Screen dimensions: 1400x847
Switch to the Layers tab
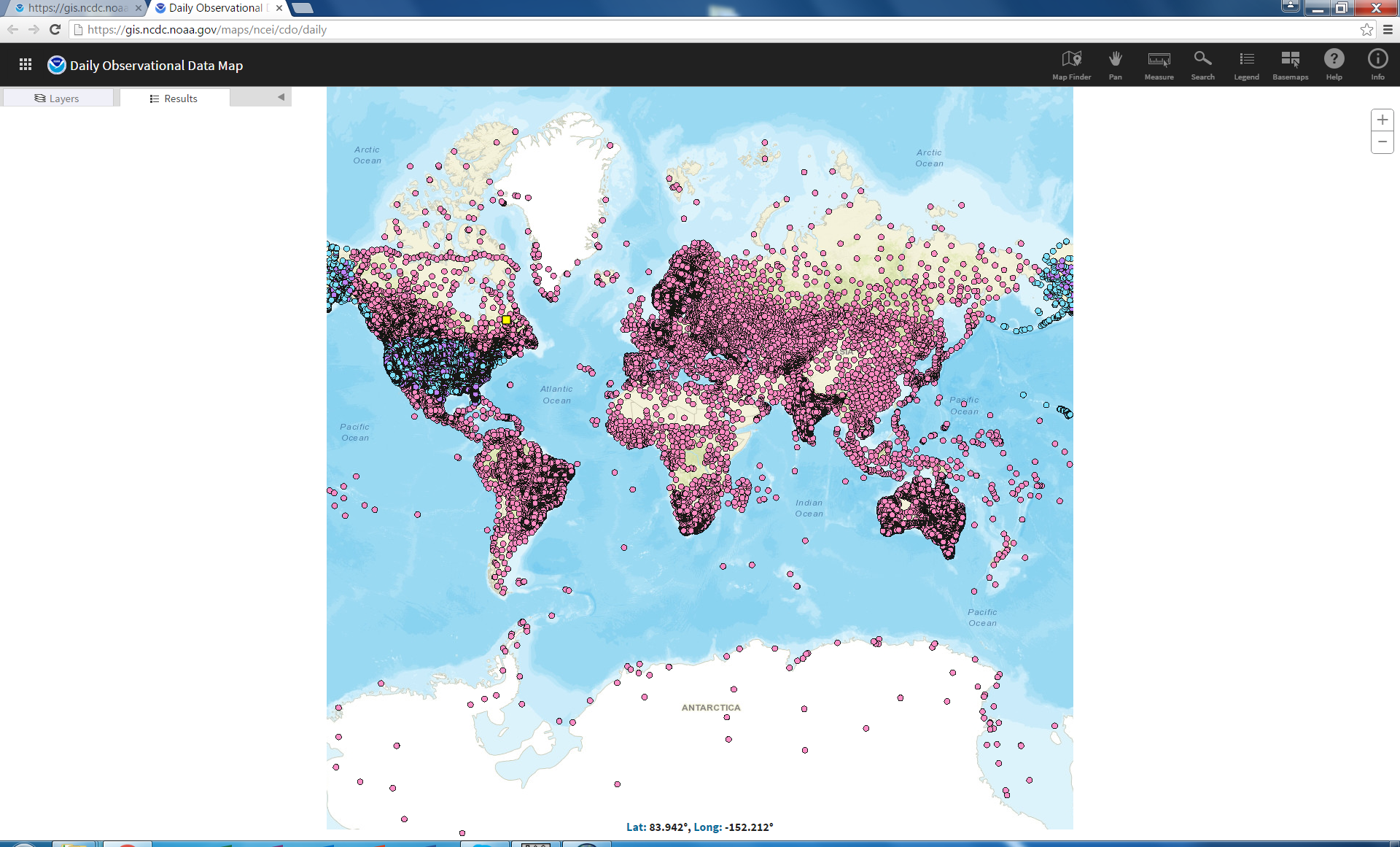pyautogui.click(x=57, y=98)
